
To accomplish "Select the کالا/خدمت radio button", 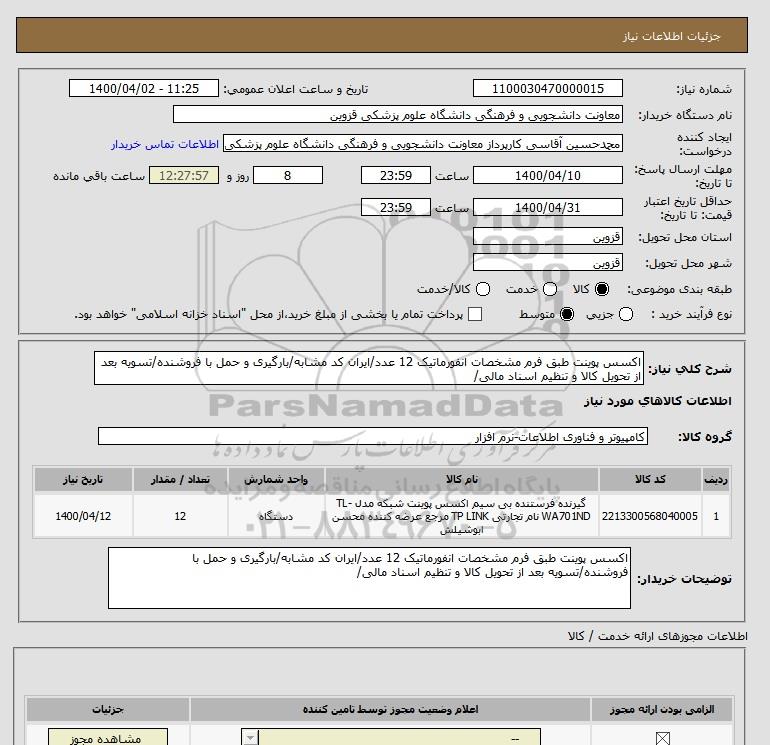I will (x=483, y=289).
